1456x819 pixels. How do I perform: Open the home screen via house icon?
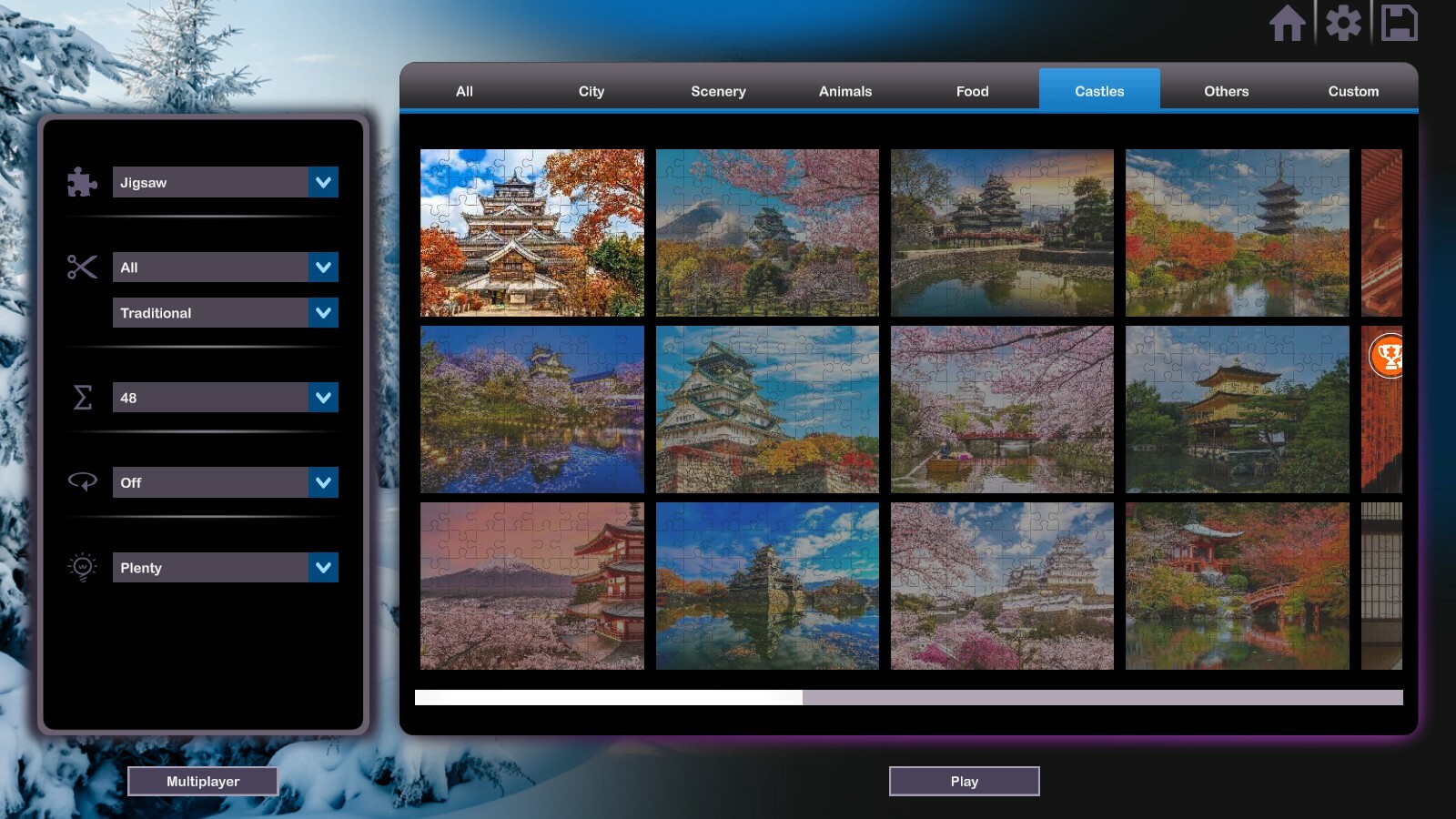tap(1289, 24)
